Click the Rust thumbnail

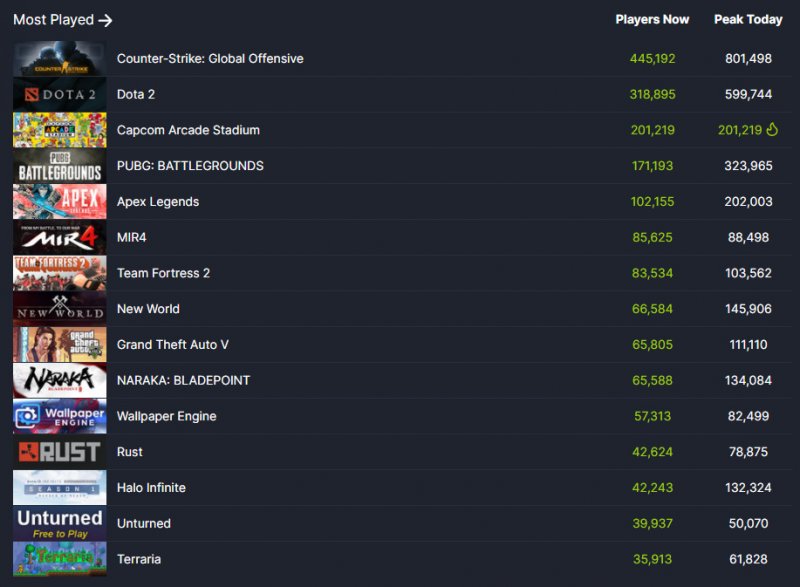pyautogui.click(x=58, y=451)
